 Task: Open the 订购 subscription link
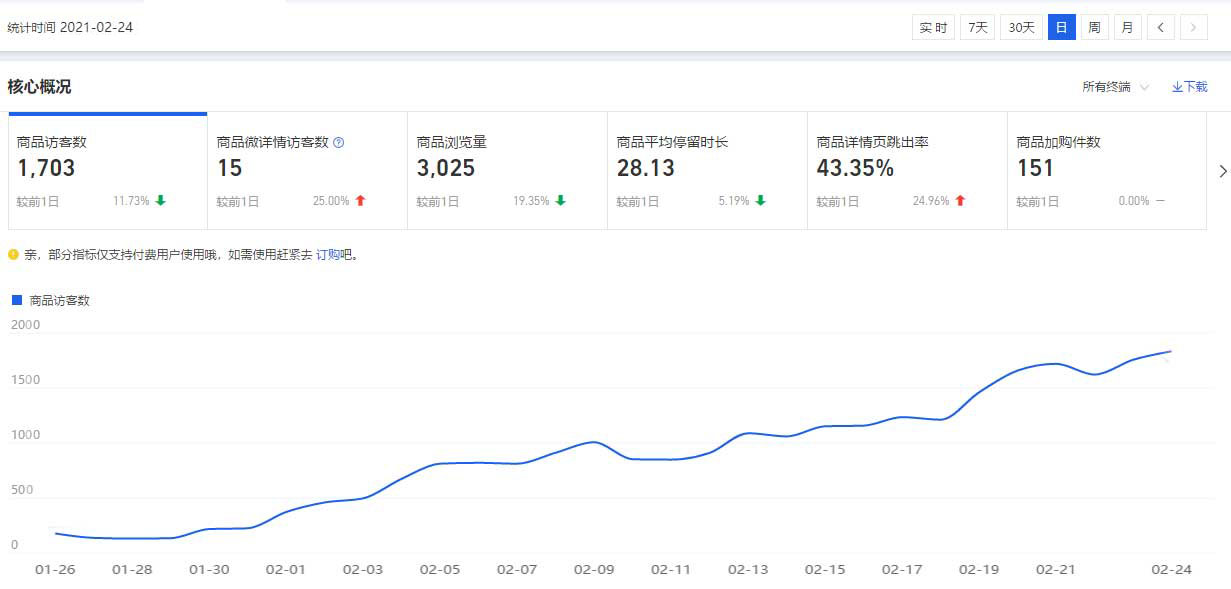328,255
